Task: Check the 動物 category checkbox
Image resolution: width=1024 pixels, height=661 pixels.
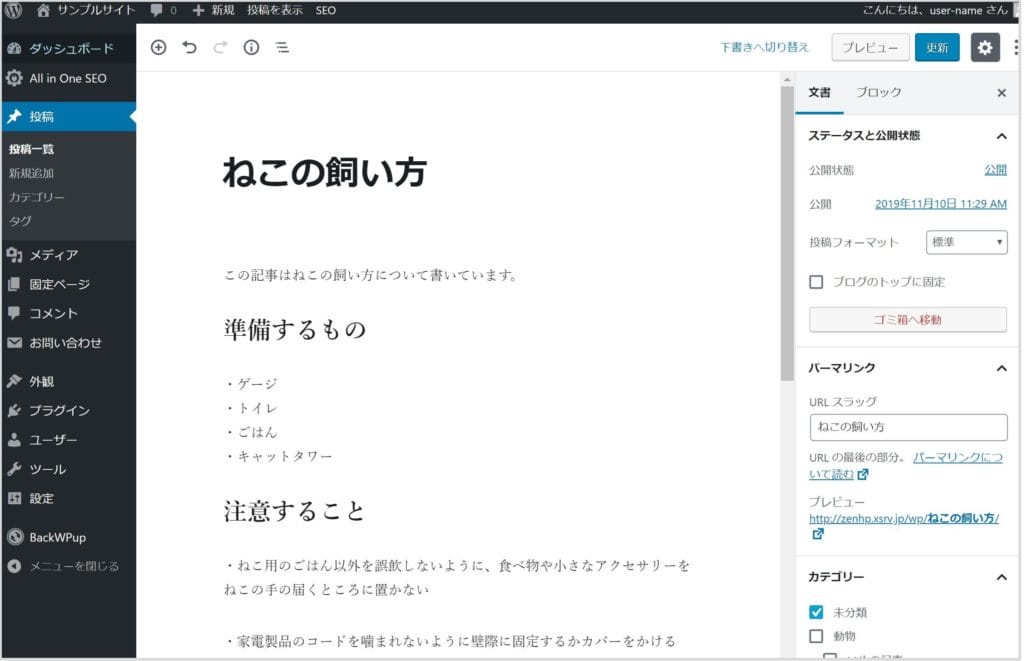Action: tap(816, 636)
